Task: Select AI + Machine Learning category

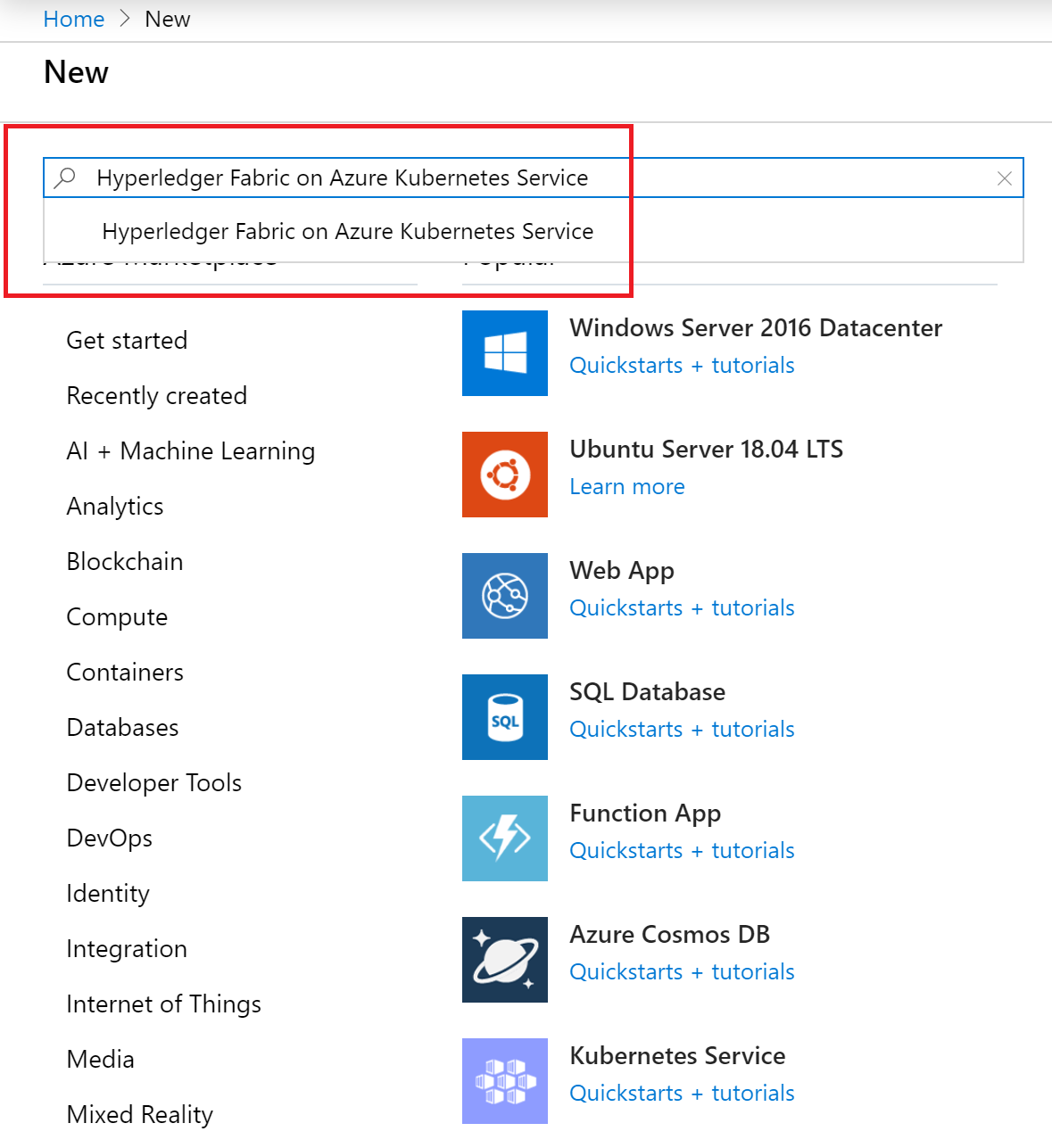Action: (x=191, y=451)
